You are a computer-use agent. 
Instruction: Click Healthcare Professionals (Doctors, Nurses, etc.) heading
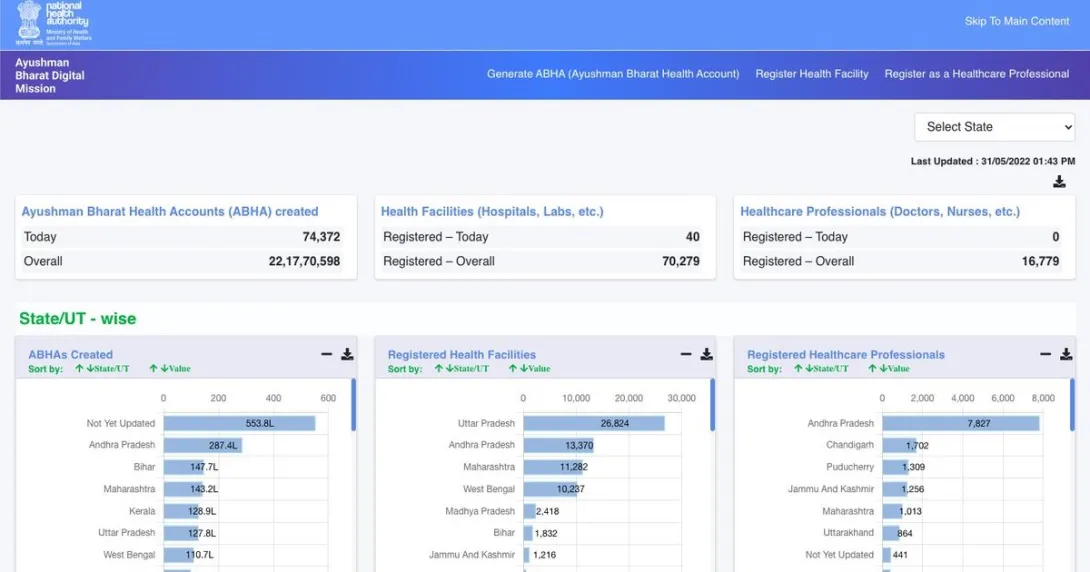point(880,211)
